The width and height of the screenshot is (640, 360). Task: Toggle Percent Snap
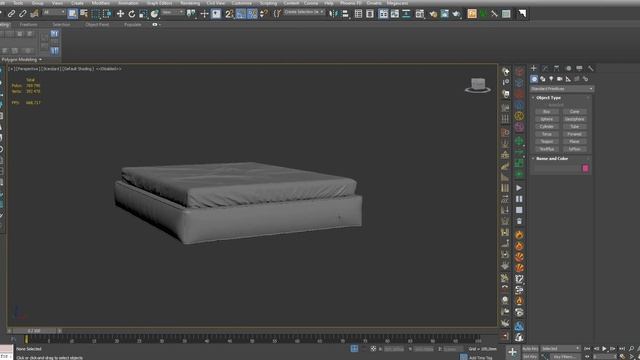click(x=252, y=14)
